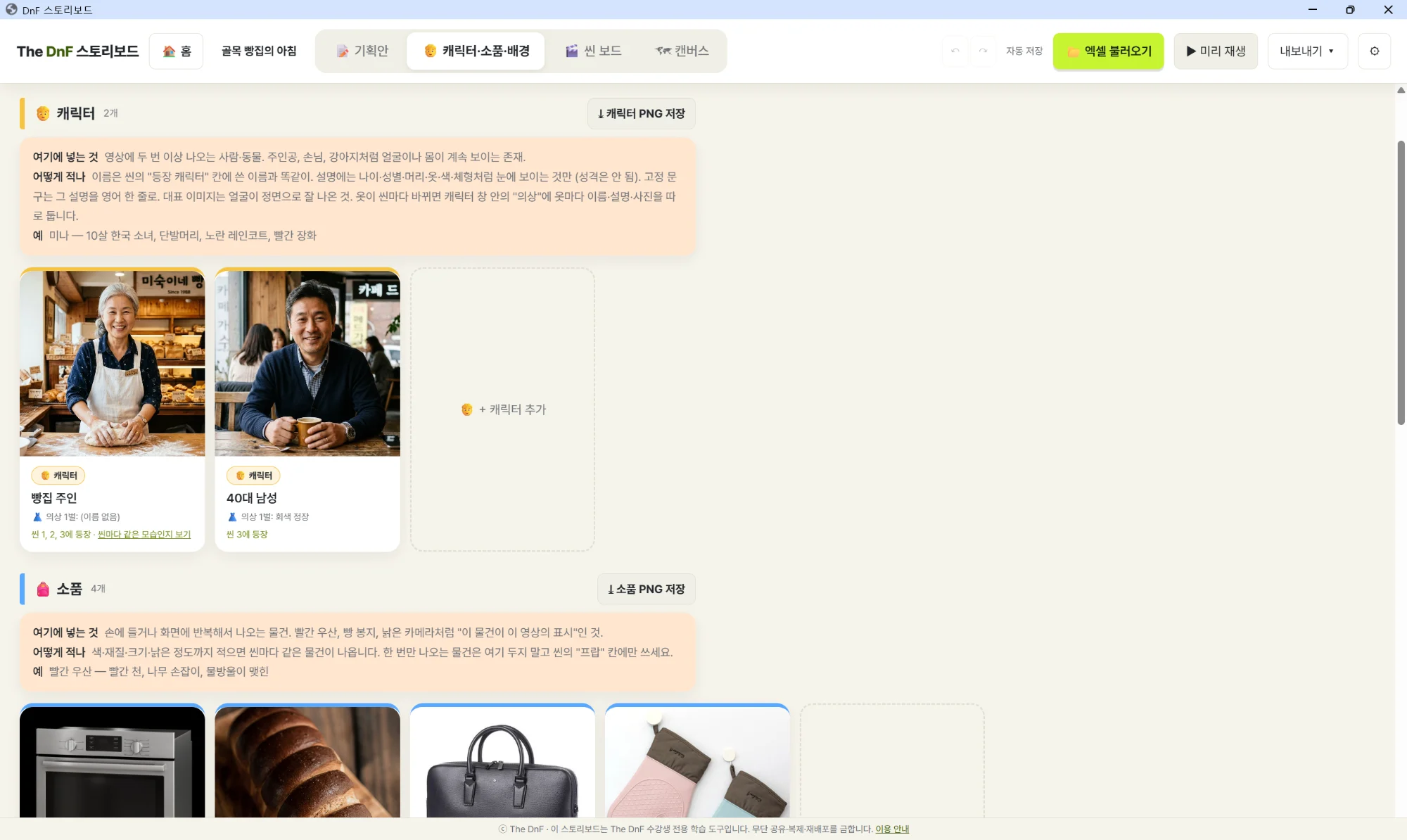Click the undo arrow icon
Screen dimensions: 1407x840
[955, 51]
